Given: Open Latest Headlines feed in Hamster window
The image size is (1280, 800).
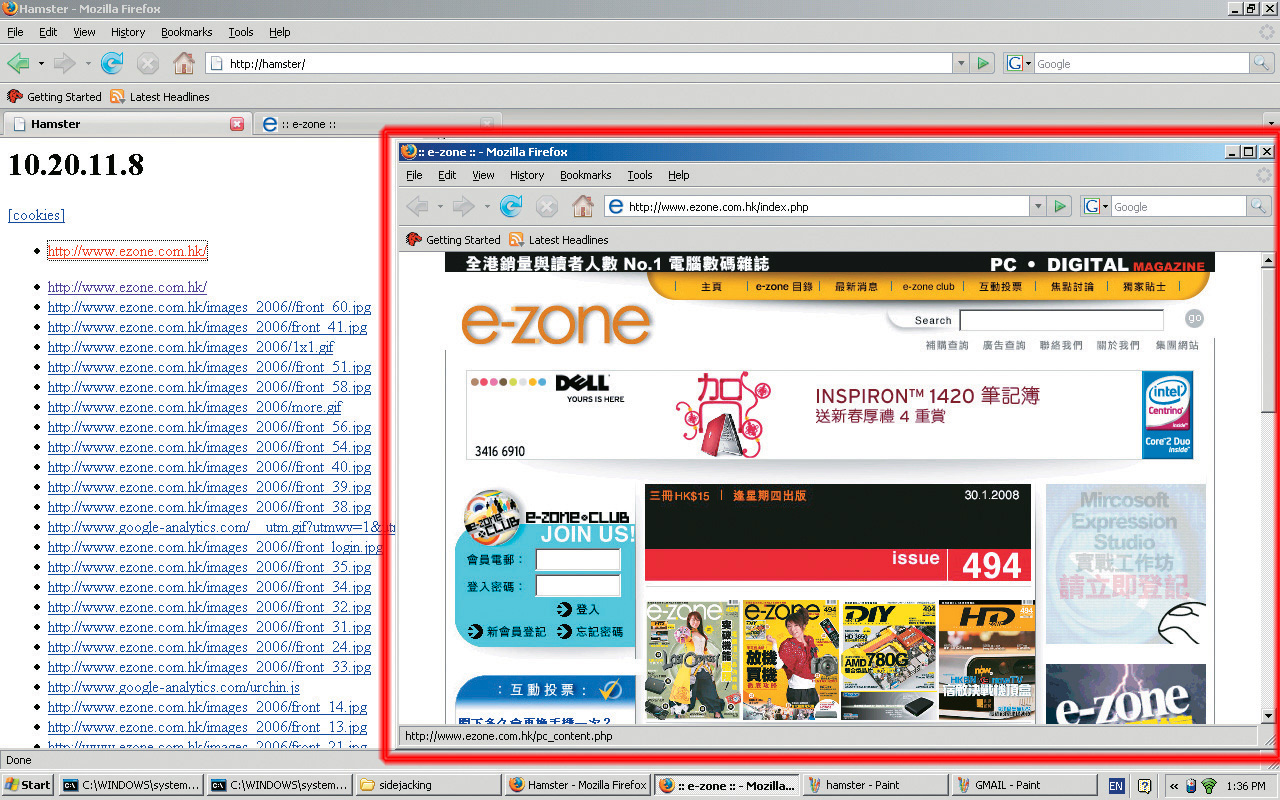Looking at the screenshot, I should point(160,97).
